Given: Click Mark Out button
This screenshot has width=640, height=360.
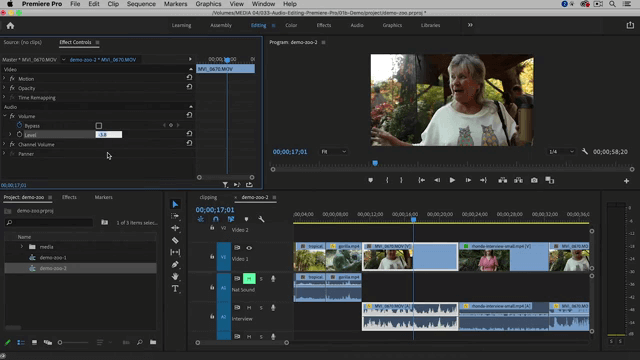Looking at the screenshot, I should coord(401,180).
